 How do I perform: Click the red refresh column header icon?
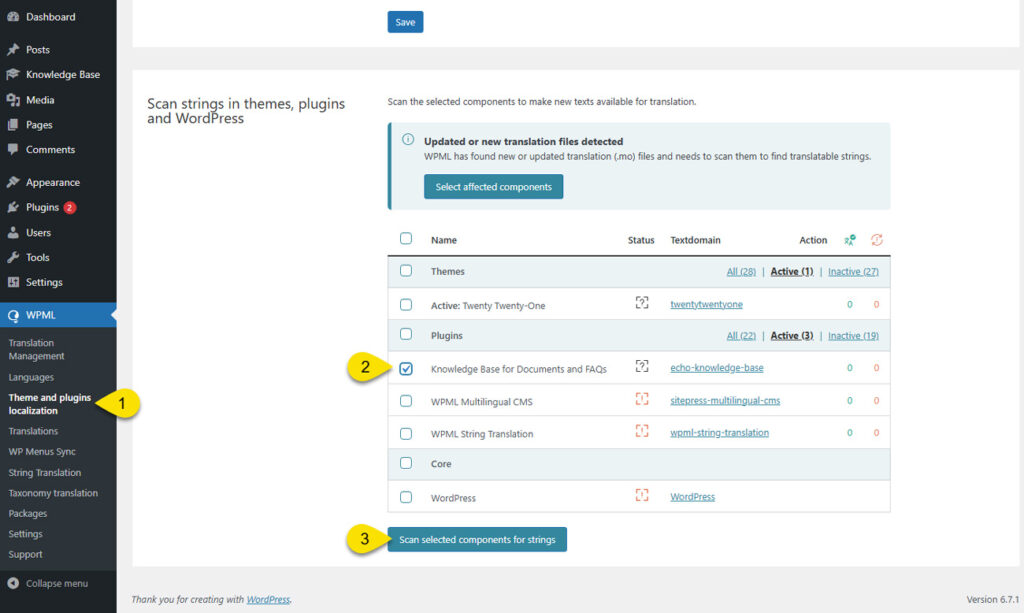pyautogui.click(x=876, y=240)
